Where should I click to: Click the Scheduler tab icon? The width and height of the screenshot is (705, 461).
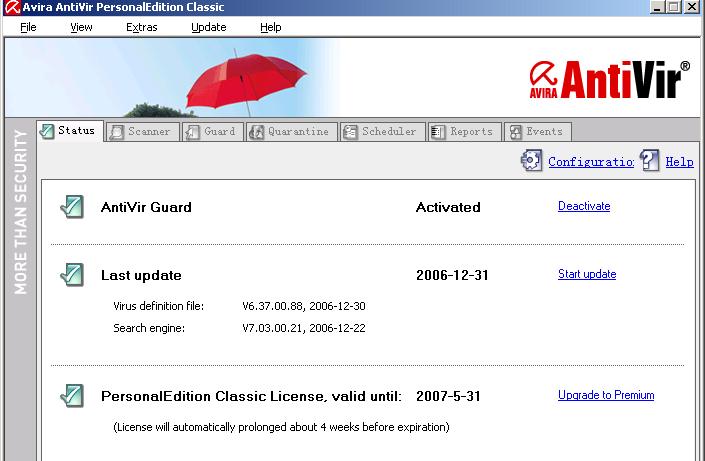pos(350,132)
